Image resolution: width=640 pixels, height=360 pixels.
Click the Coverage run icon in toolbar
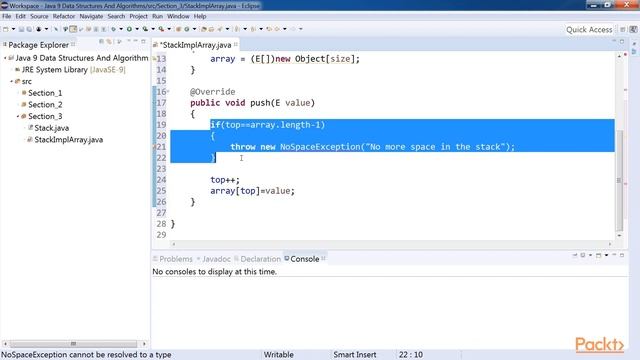tap(145, 29)
